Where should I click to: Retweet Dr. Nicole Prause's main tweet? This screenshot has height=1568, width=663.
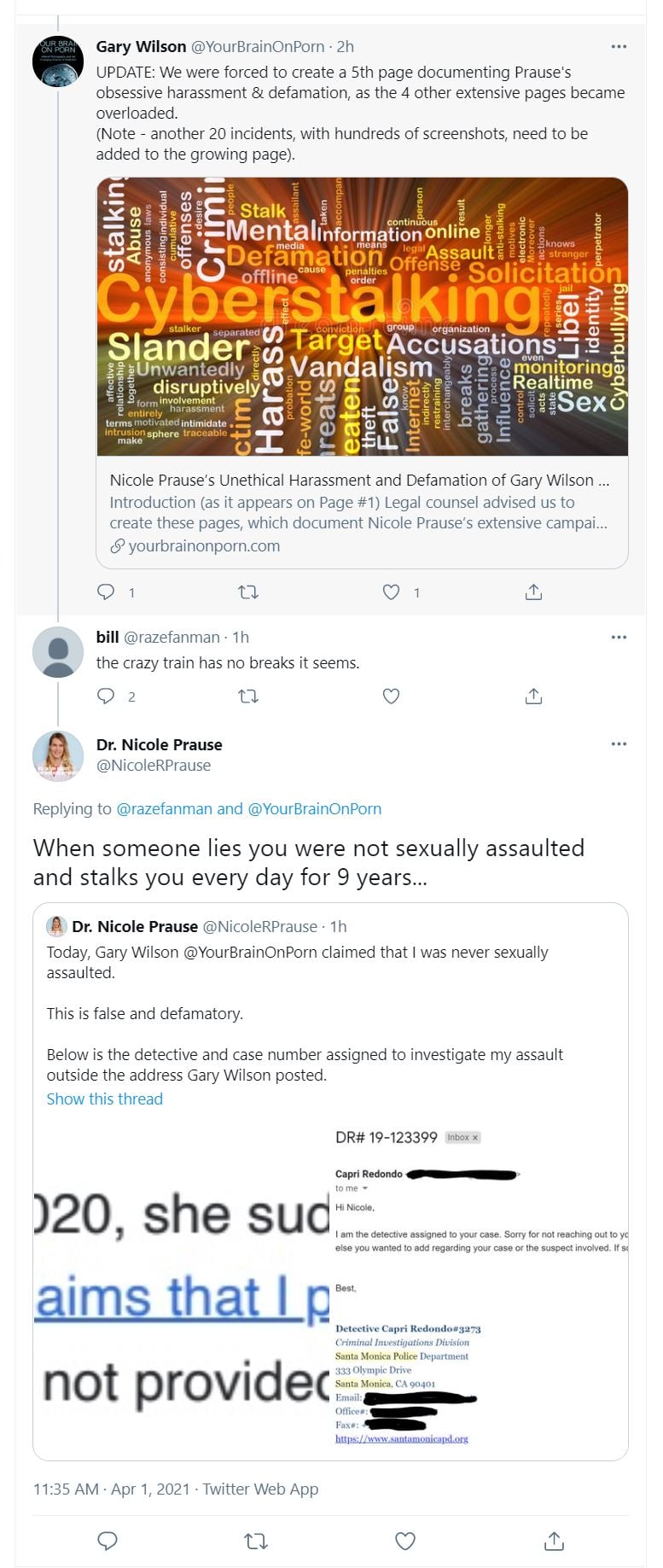pos(256,1541)
